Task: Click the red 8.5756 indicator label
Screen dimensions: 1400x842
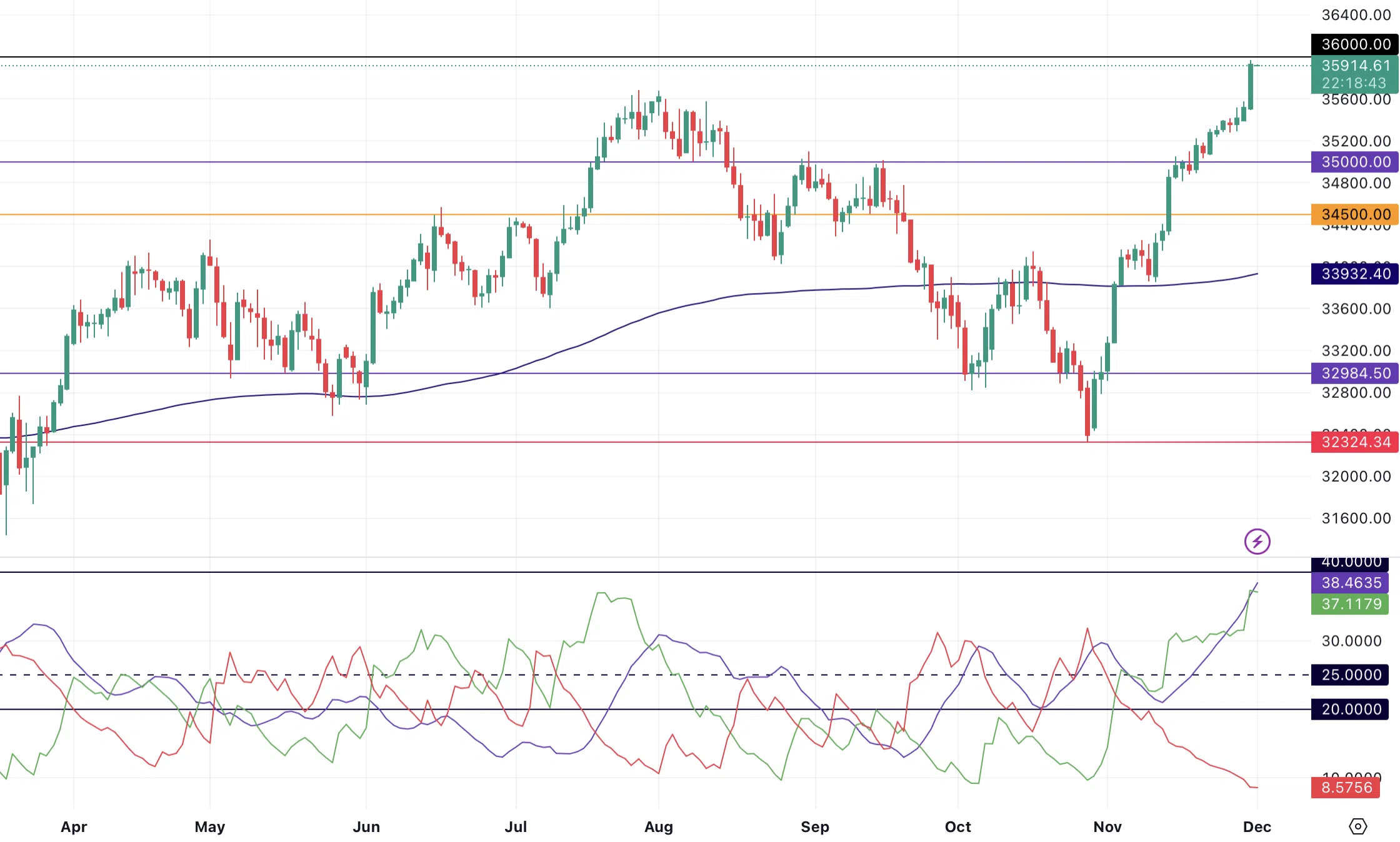Action: (x=1346, y=788)
